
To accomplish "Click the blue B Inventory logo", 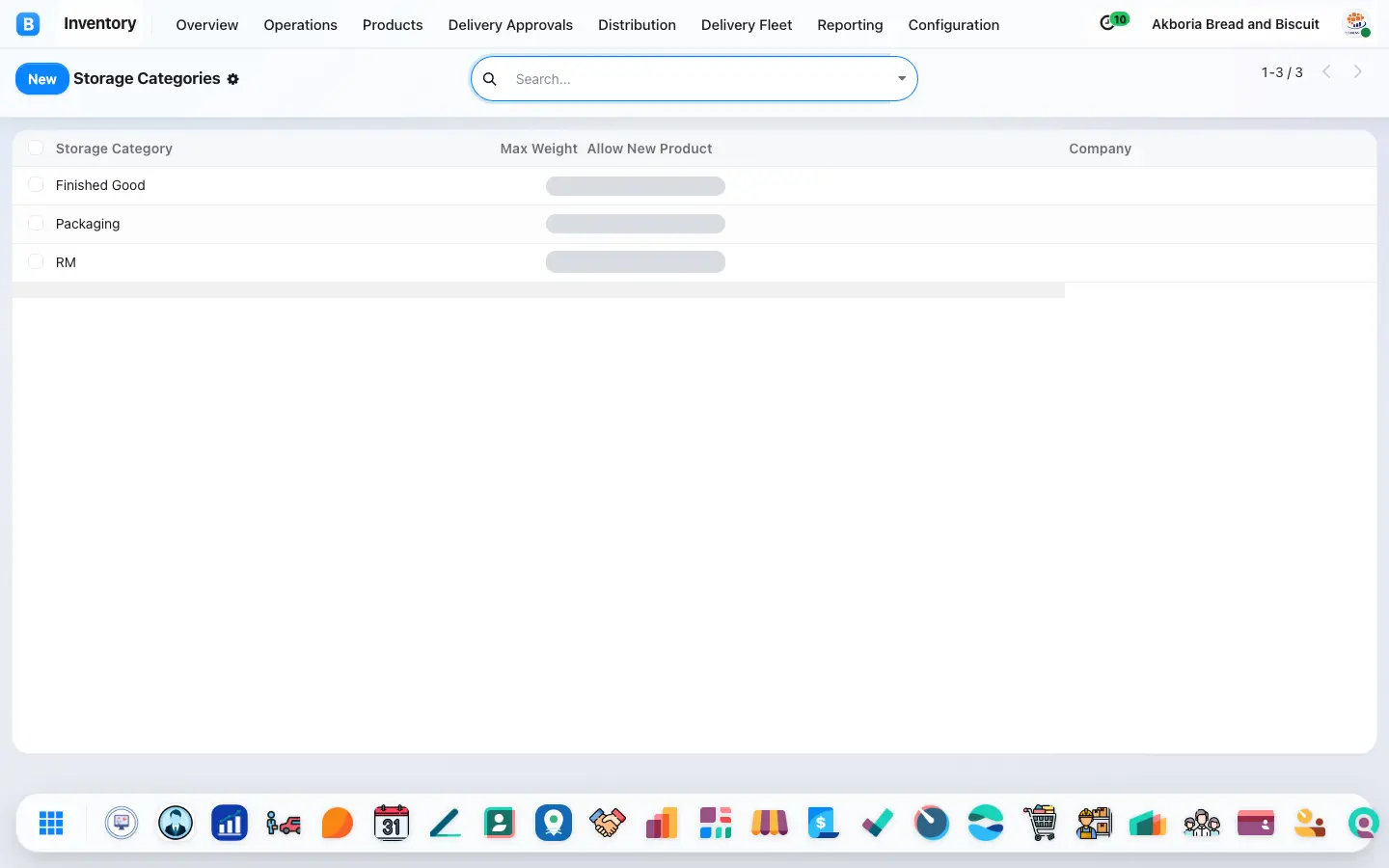I will click(28, 24).
